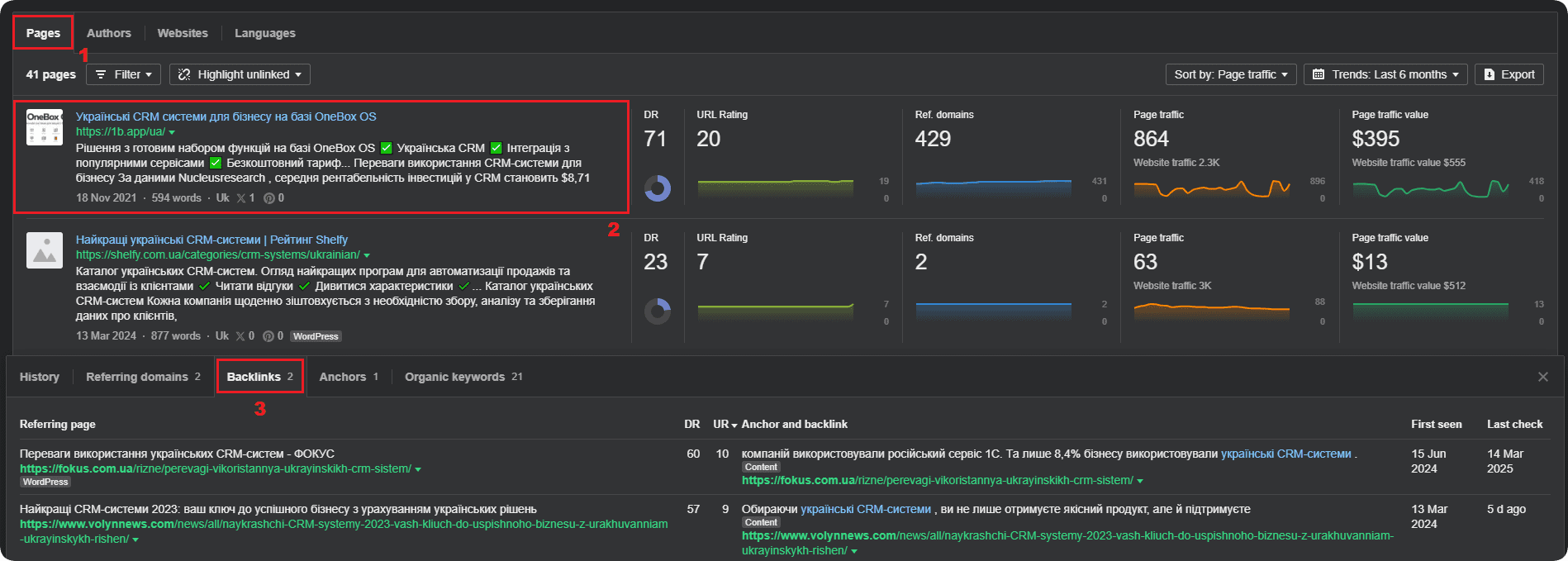Click the X shares icon in Shelfy row

pos(240,336)
